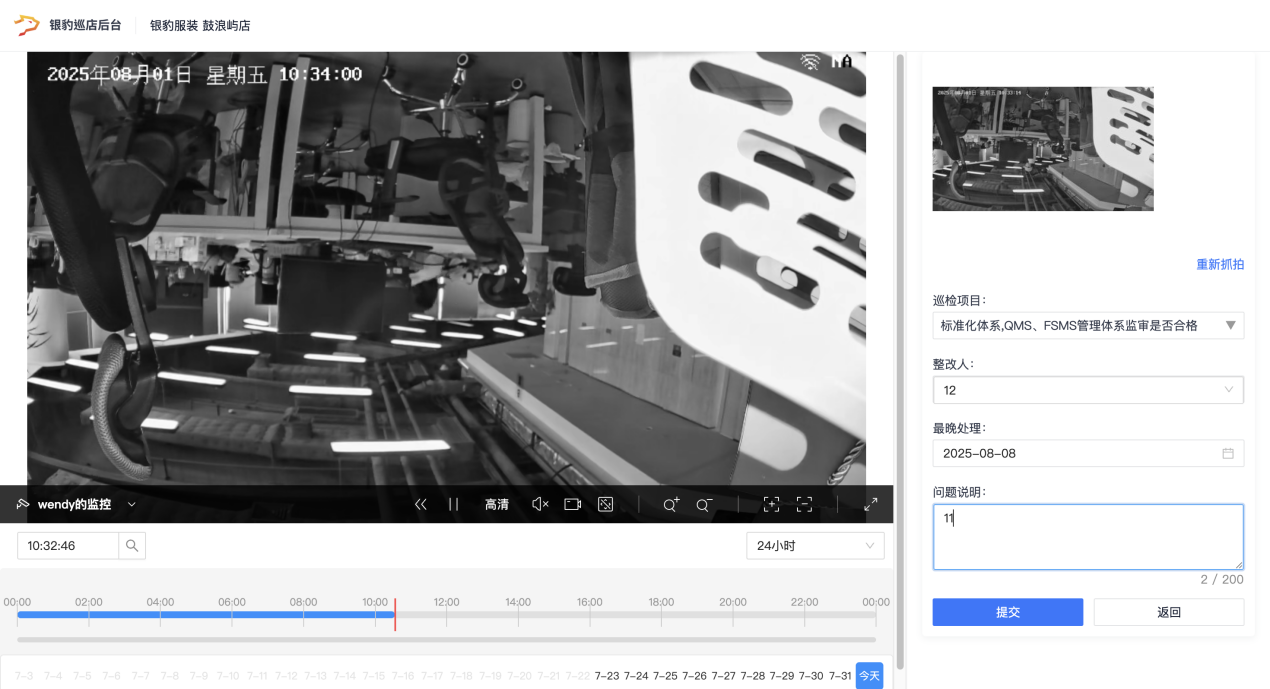Expand the 巡检项目 dropdown

click(x=1087, y=325)
